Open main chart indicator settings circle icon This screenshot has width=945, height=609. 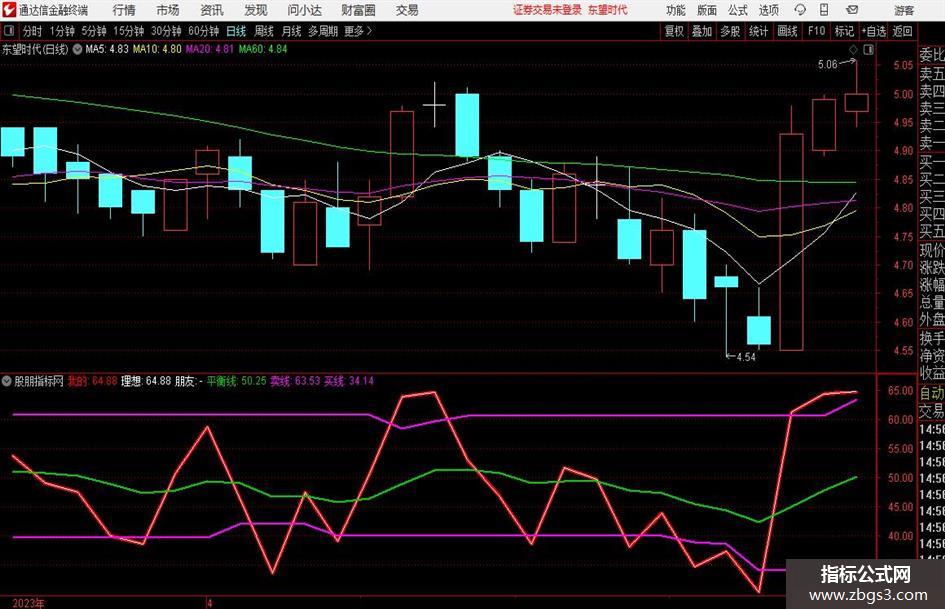pos(77,49)
